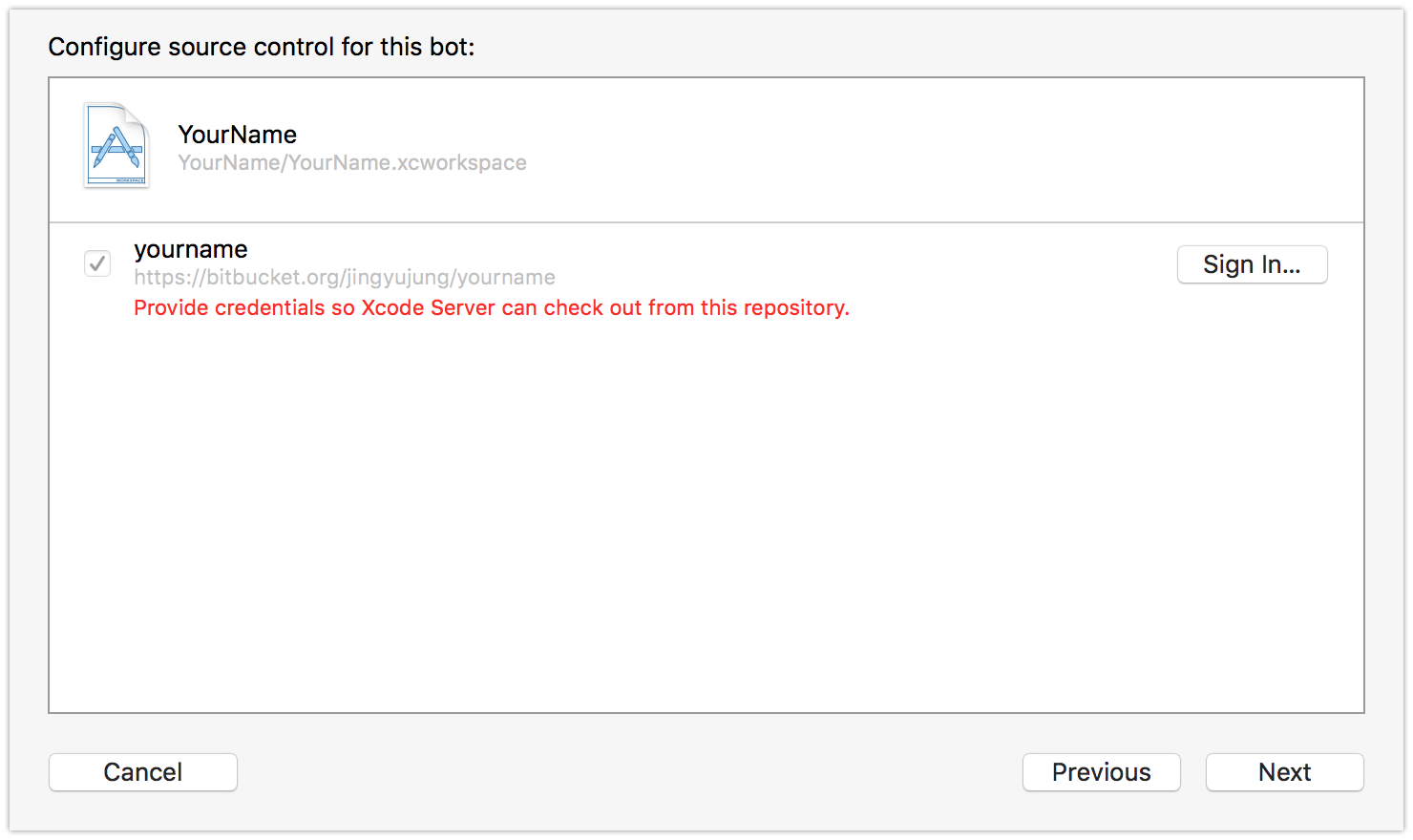Click the Xcode workspace file icon

click(116, 145)
